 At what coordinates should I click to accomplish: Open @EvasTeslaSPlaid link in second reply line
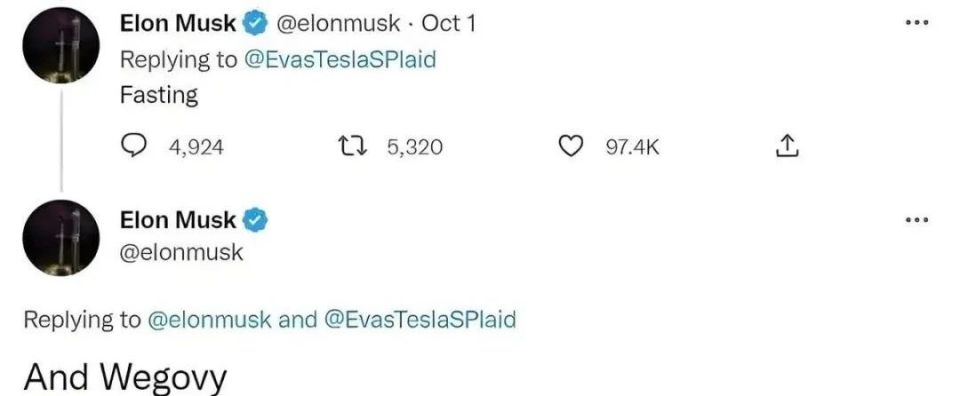(419, 319)
